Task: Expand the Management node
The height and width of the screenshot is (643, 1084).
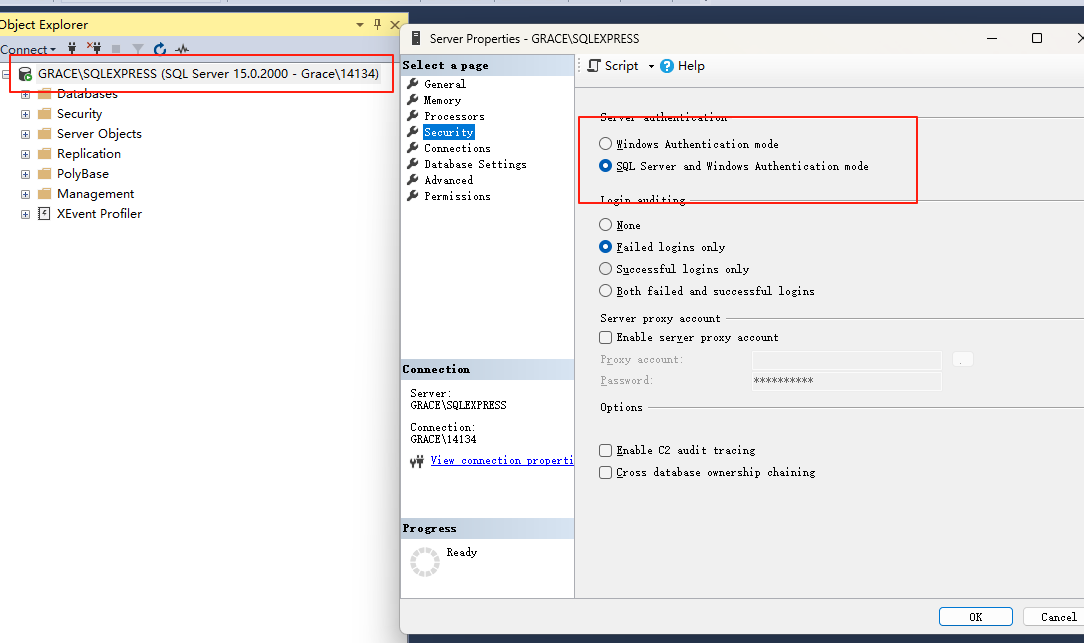Action: [26, 194]
